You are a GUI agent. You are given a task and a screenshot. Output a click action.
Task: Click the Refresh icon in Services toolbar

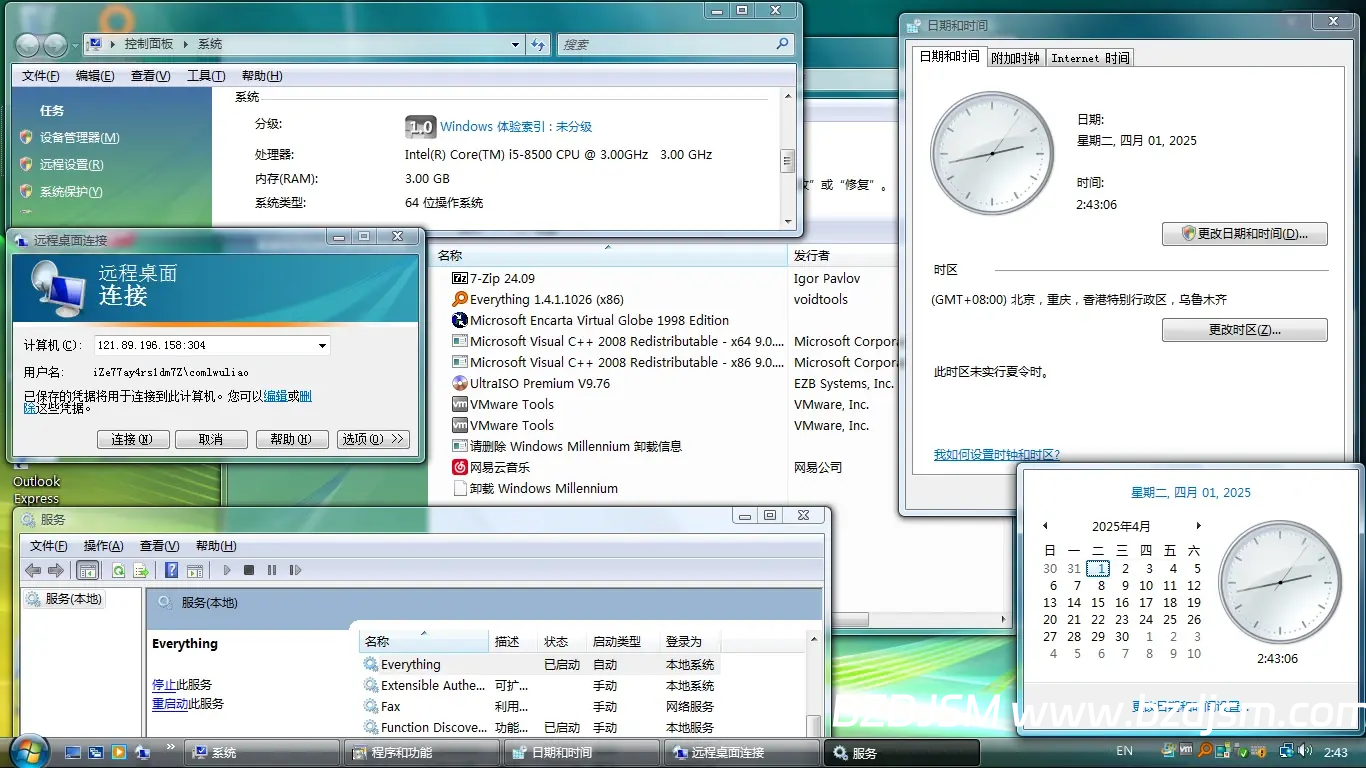point(118,570)
